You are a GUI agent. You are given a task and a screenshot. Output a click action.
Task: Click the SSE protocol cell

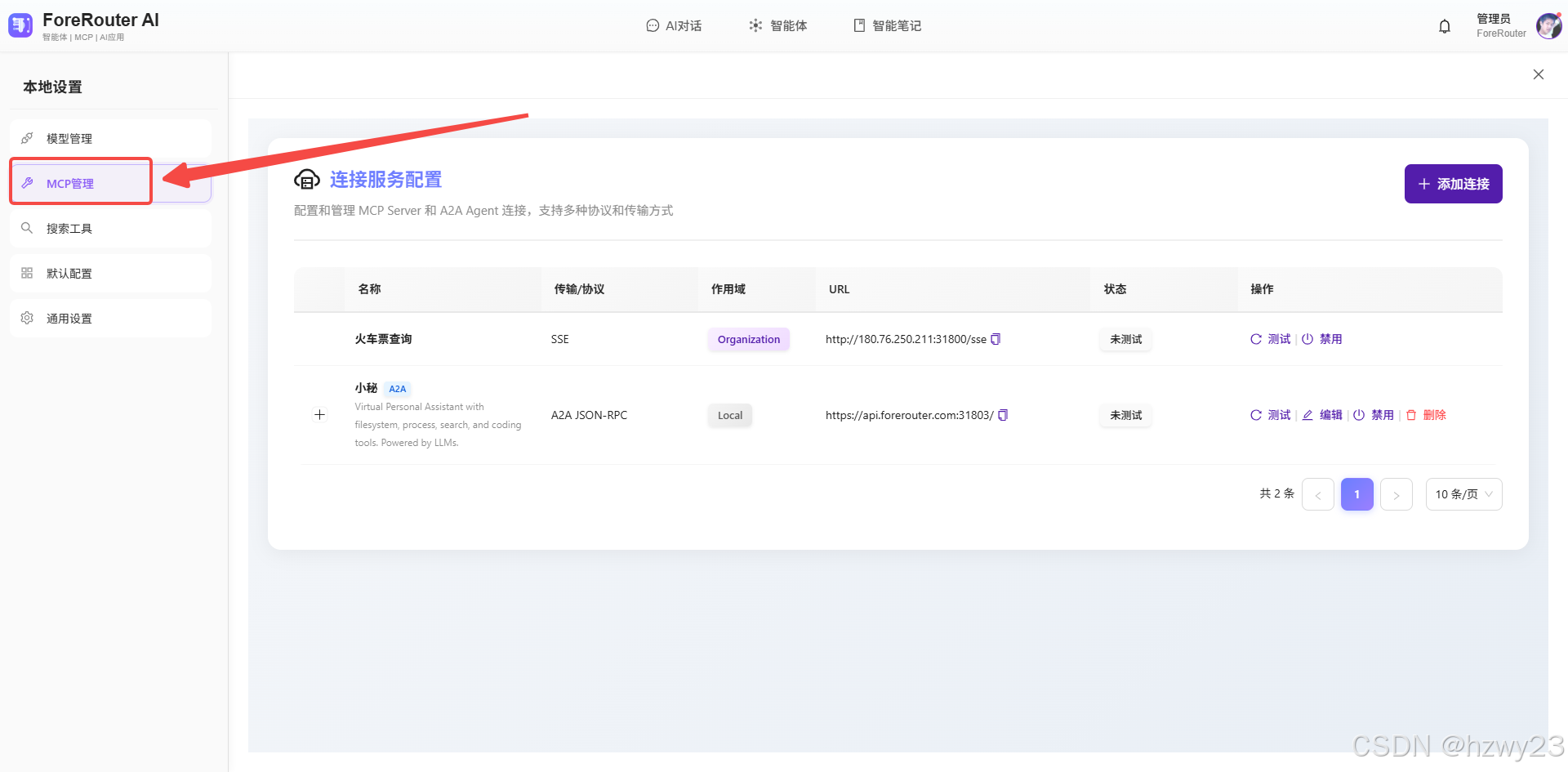[560, 339]
